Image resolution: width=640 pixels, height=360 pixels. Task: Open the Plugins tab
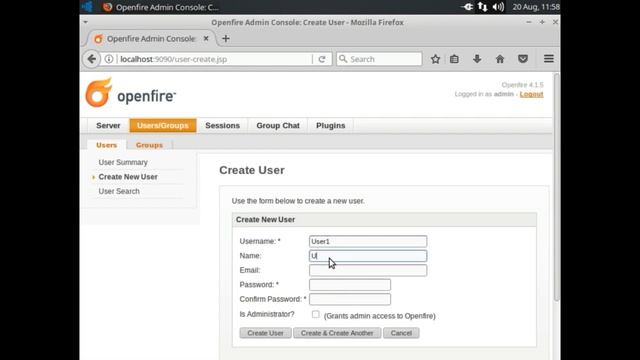[331, 126]
